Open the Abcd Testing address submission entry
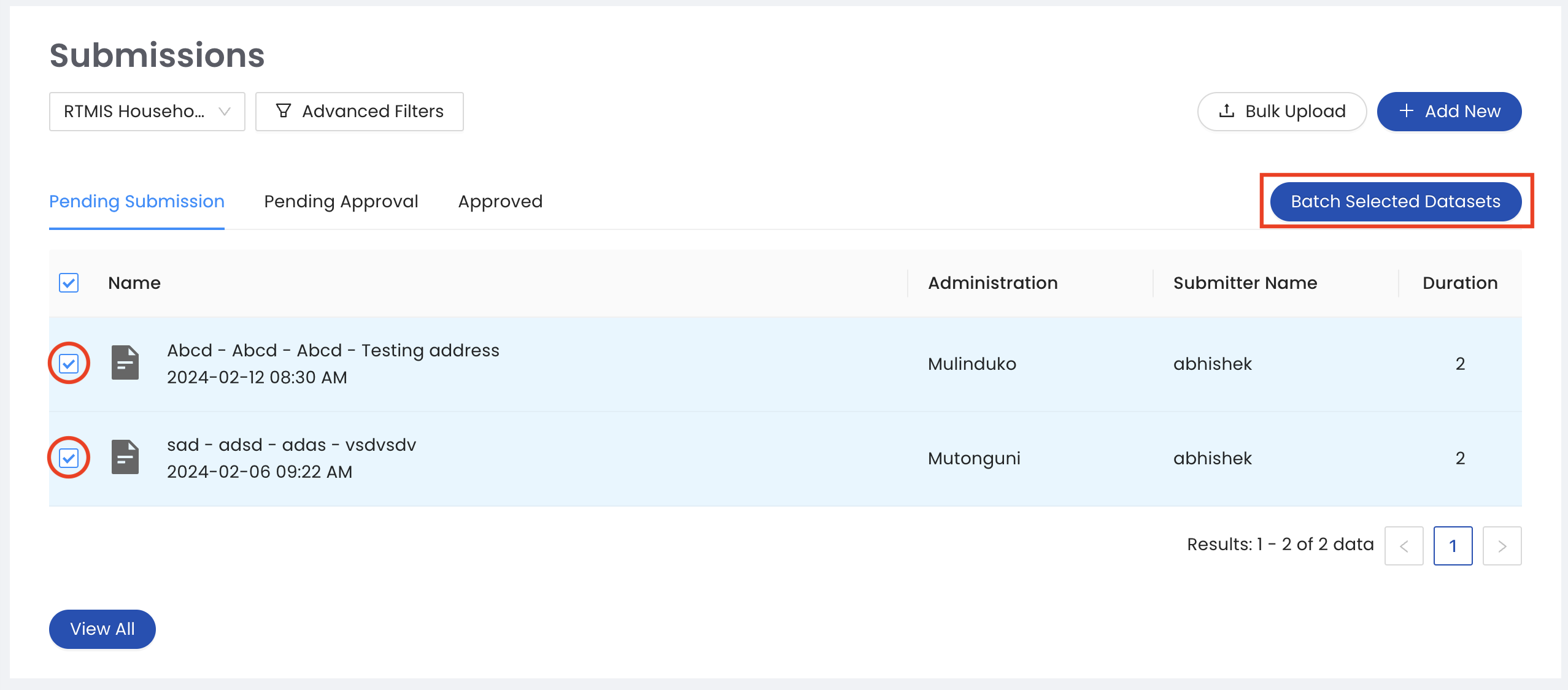Viewport: 1568px width, 690px height. [333, 350]
